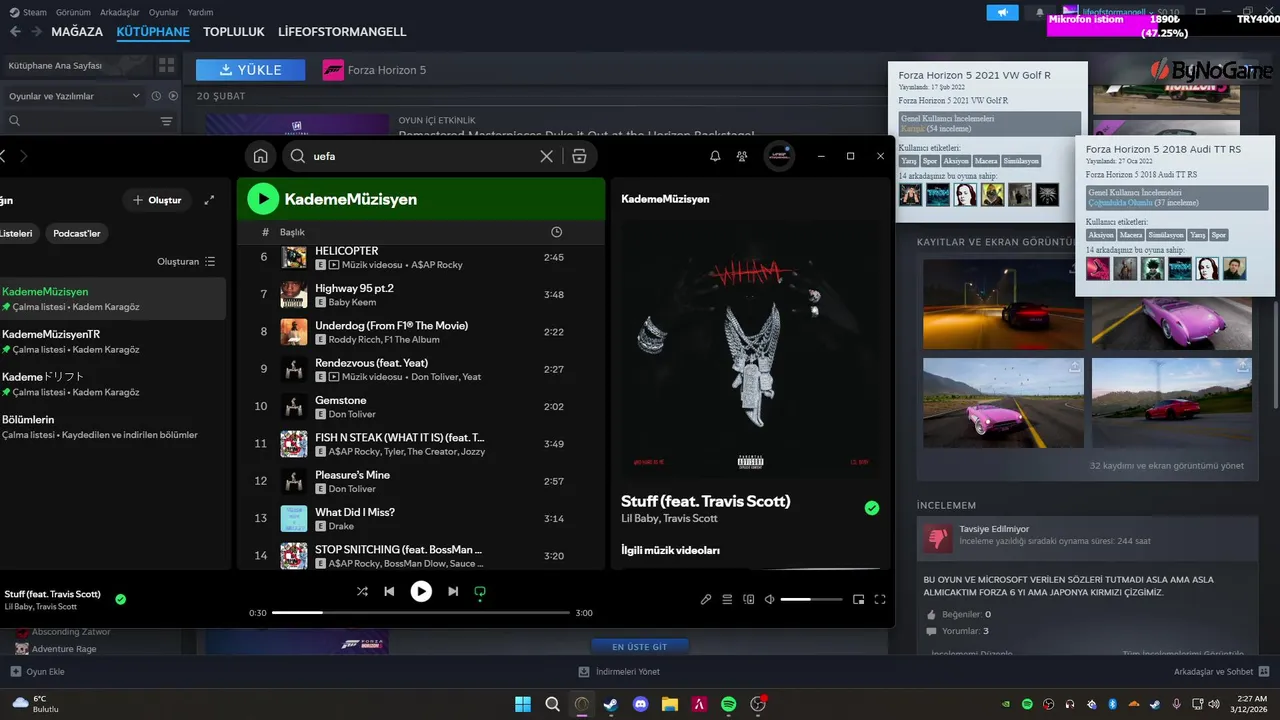The image size is (1280, 720).
Task: Clear the Spotify search text 'uefa'
Action: click(546, 156)
